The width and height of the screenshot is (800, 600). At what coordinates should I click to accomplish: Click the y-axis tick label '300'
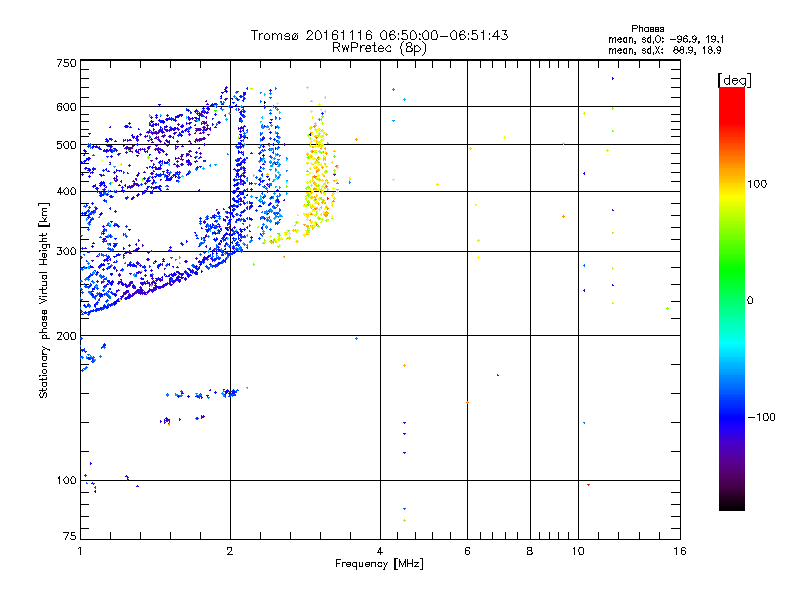pos(66,252)
